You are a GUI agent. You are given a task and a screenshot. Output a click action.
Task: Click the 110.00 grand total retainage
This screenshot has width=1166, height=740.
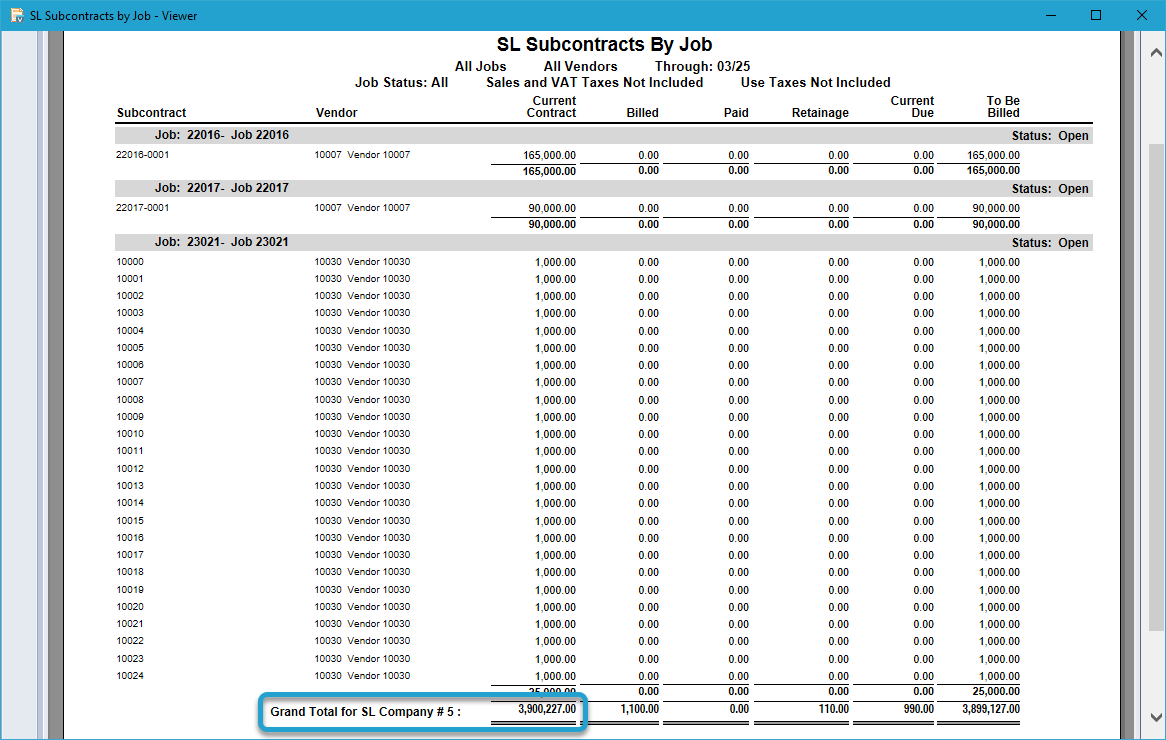point(834,710)
